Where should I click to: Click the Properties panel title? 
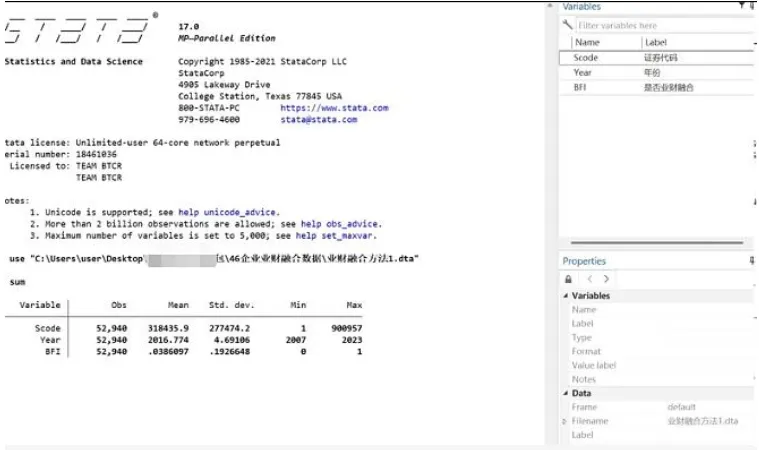[x=584, y=261]
